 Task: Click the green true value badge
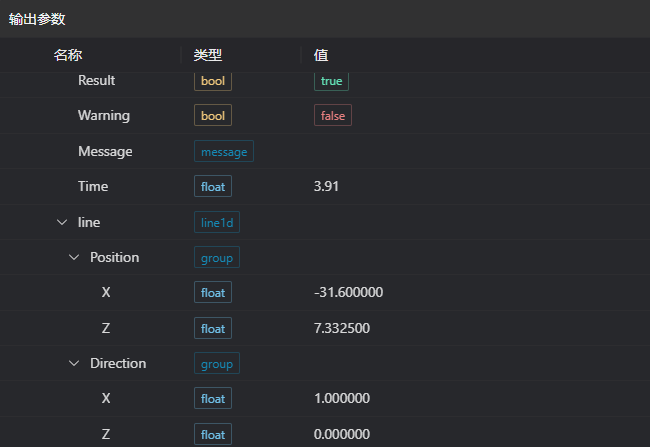(x=331, y=81)
